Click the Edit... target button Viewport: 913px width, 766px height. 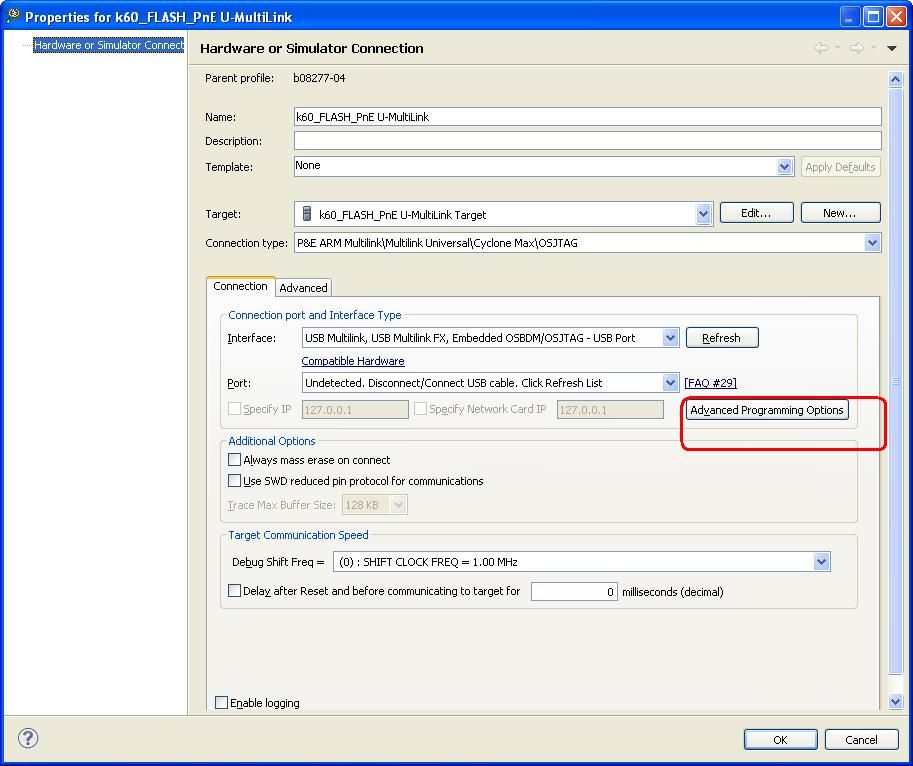pyautogui.click(x=756, y=213)
